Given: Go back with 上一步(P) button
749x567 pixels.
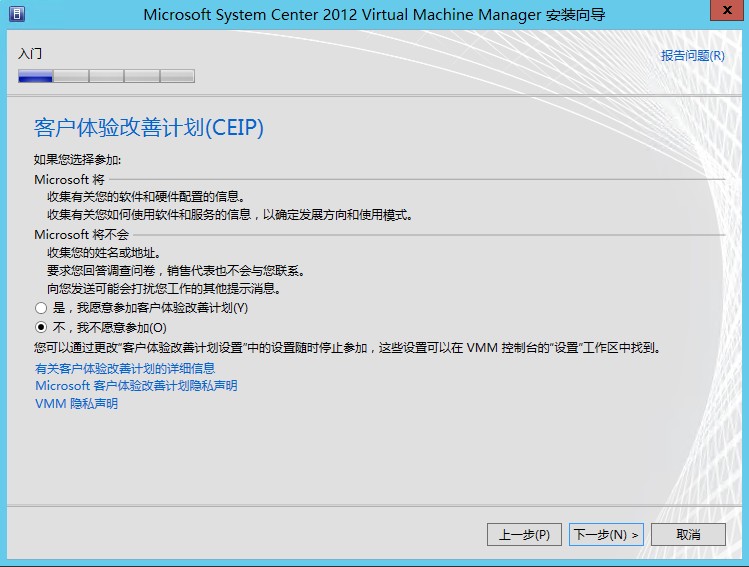Looking at the screenshot, I should tap(524, 535).
